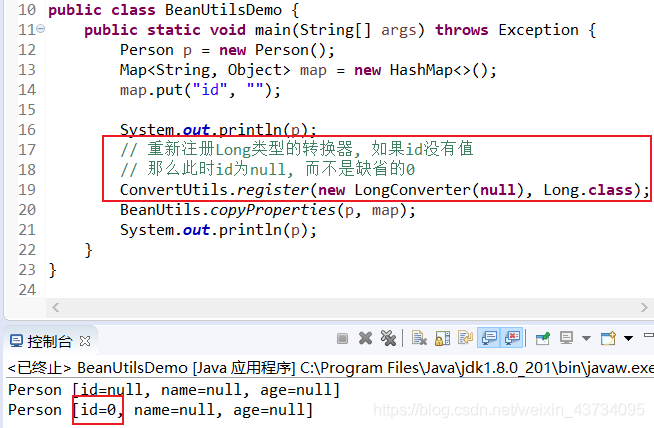Click the Terminate (stop) console button

(x=342, y=338)
